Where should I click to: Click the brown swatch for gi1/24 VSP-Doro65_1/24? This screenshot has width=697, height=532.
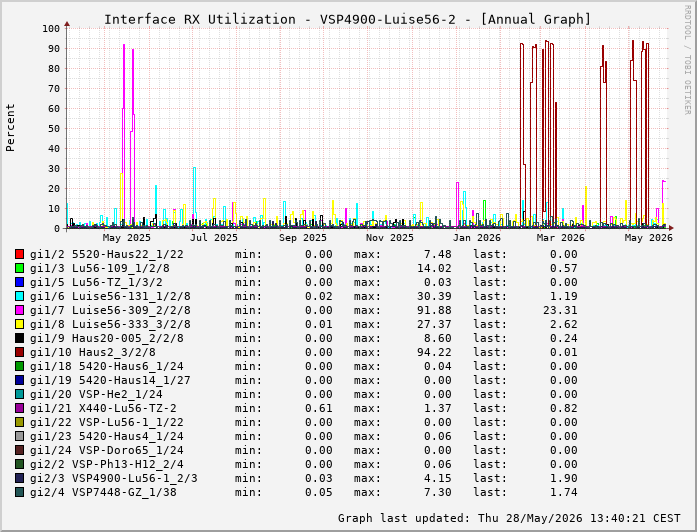click(19, 450)
